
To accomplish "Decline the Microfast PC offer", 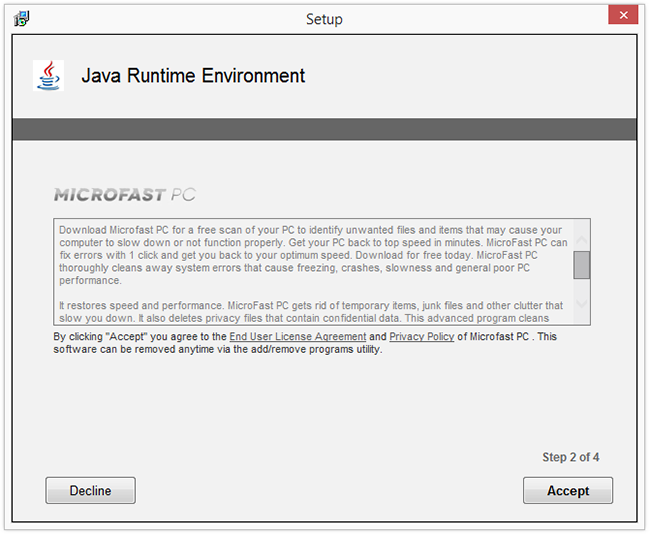I will (x=90, y=491).
